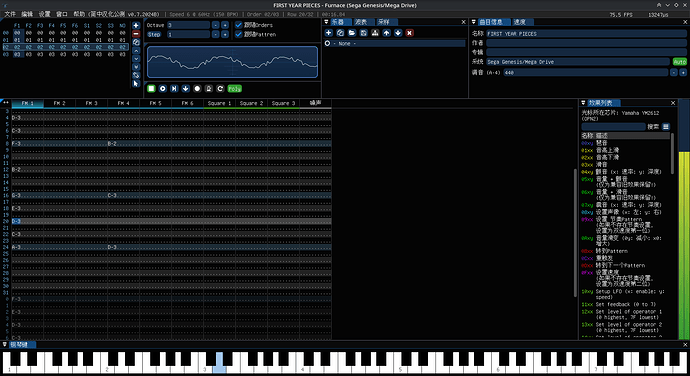This screenshot has height=376, width=690.
Task: Delete the selected instrument
Action: click(x=410, y=33)
